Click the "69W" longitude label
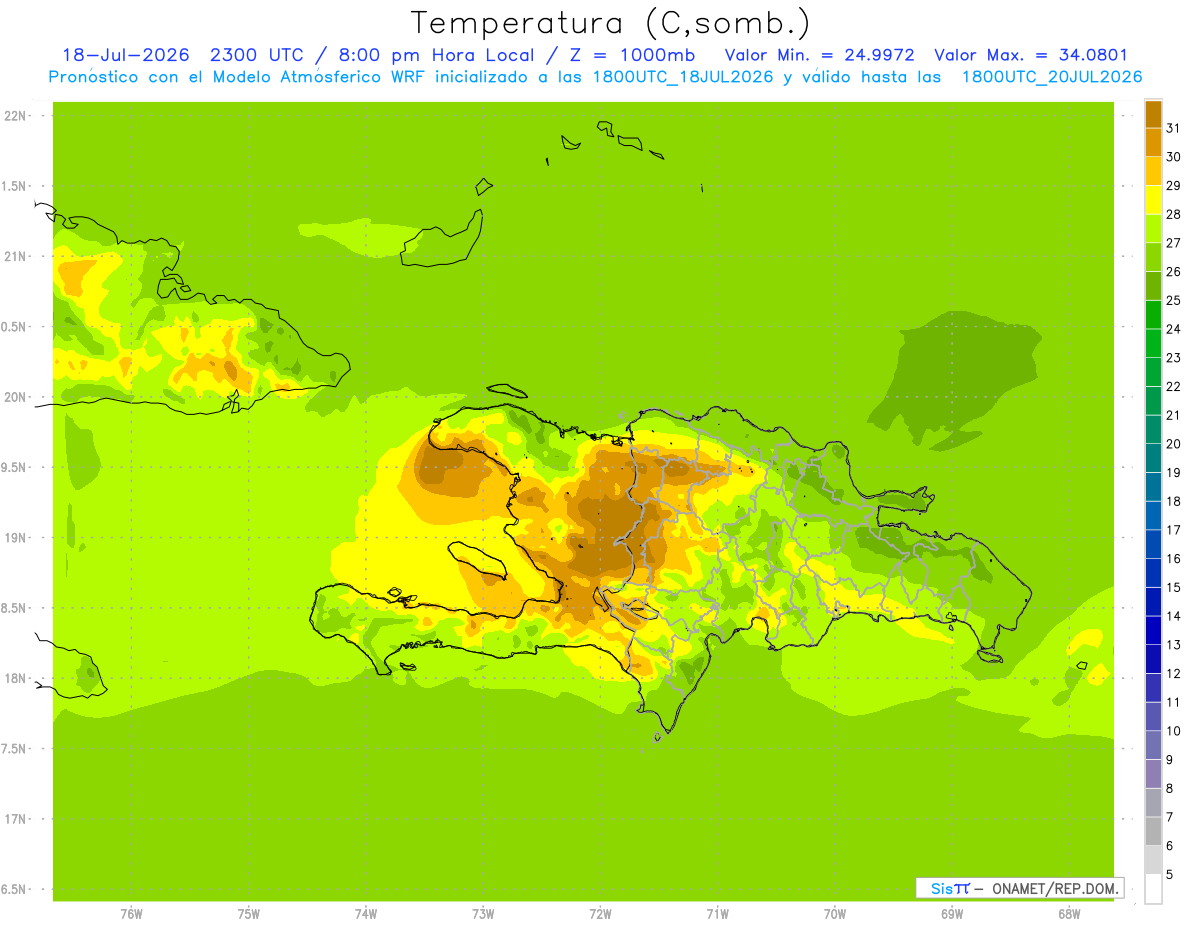This screenshot has height=927, width=1200. [x=952, y=913]
